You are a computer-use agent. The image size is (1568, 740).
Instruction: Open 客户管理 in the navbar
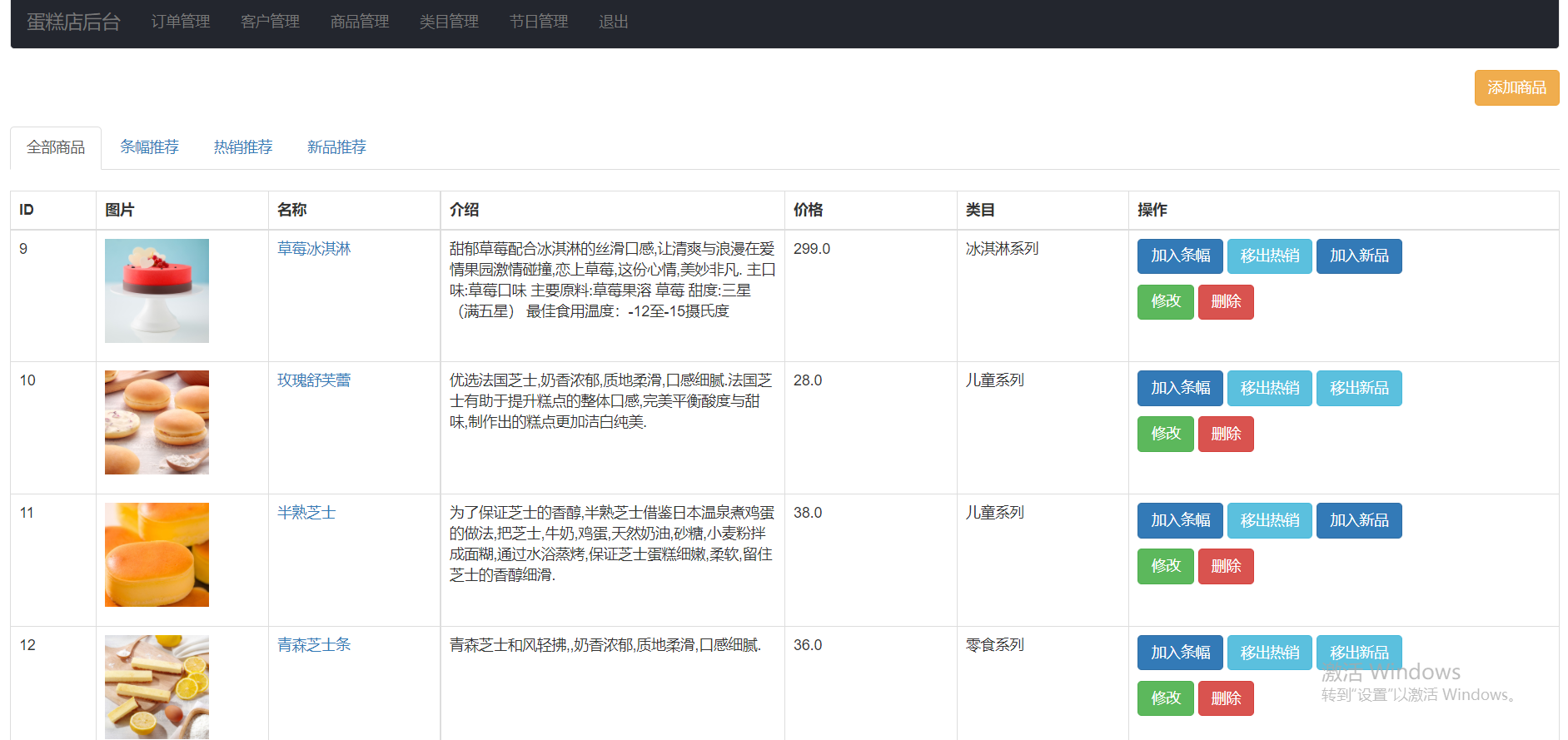coord(270,22)
